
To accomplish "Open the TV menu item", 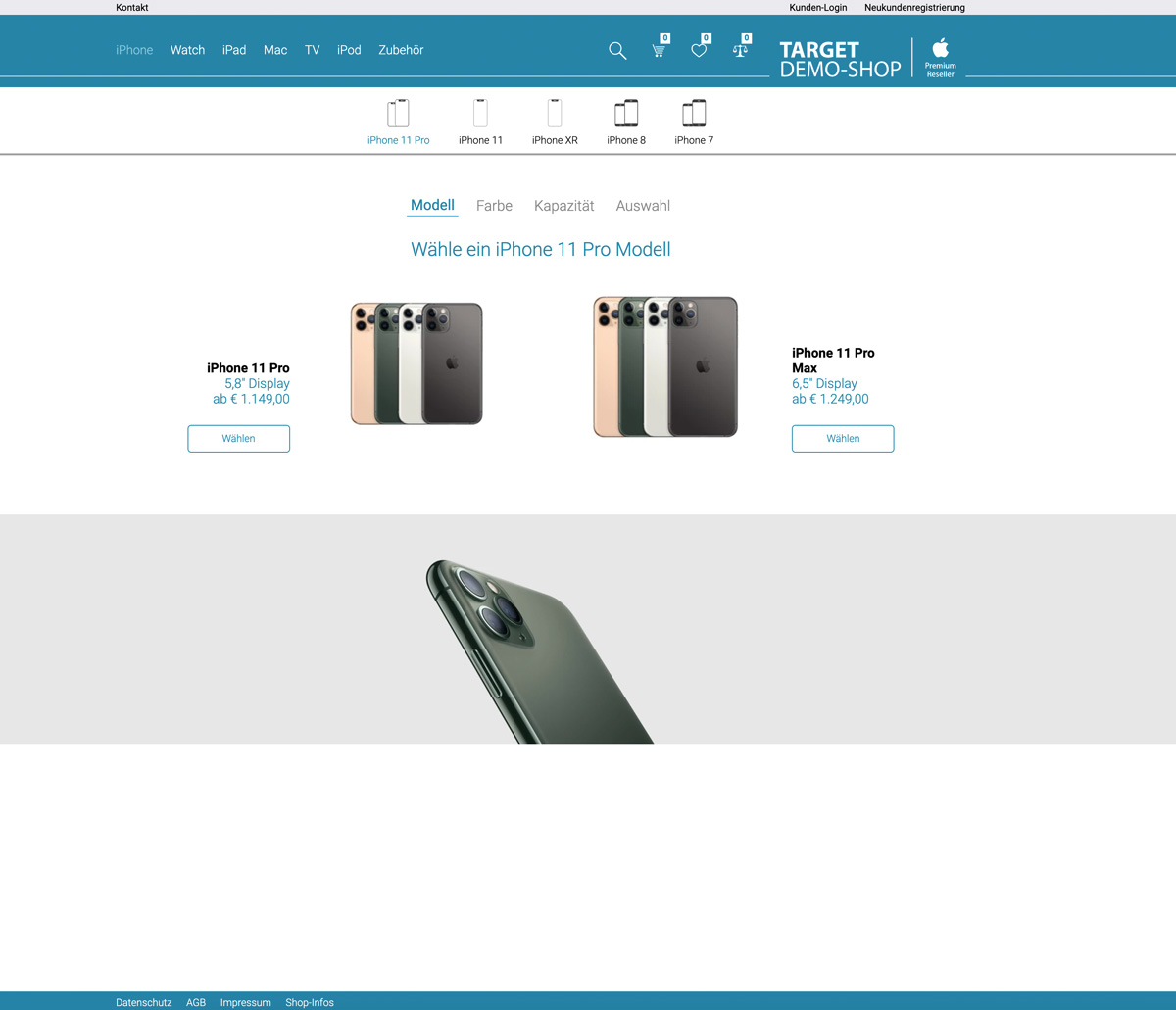I will (313, 50).
